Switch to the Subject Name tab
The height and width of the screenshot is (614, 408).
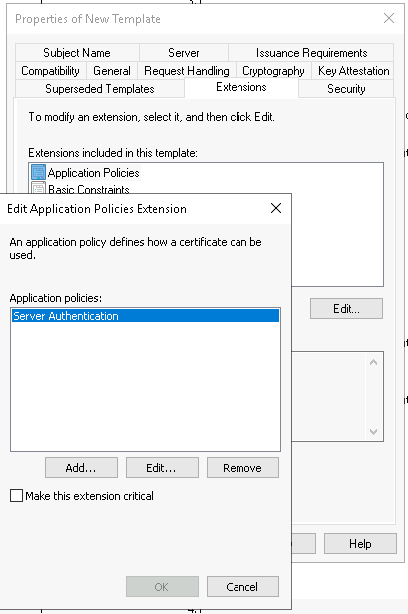(x=77, y=53)
